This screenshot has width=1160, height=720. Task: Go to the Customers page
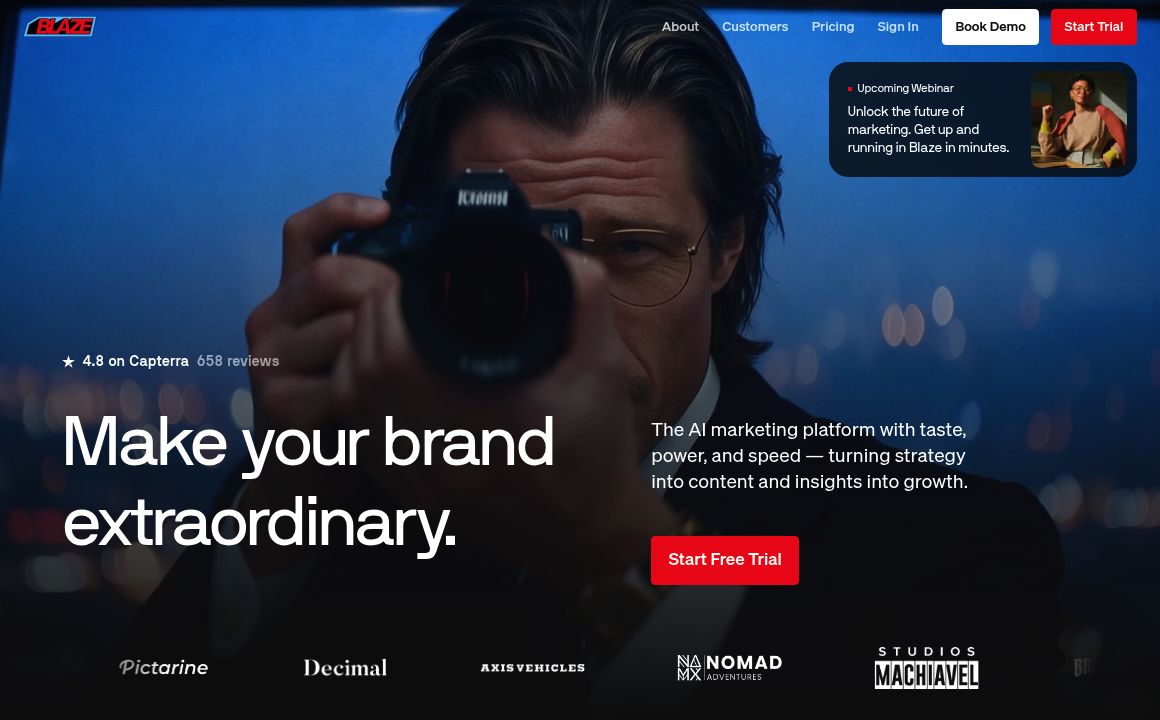(755, 27)
